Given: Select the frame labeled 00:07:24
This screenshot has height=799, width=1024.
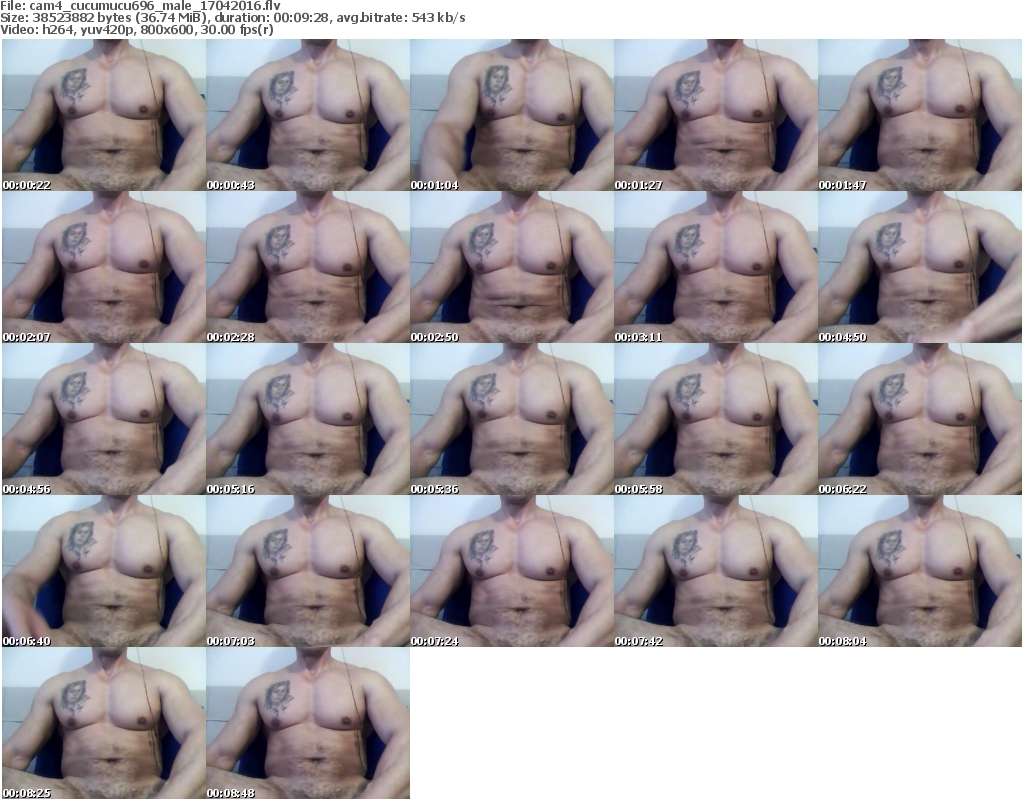Looking at the screenshot, I should 512,571.
